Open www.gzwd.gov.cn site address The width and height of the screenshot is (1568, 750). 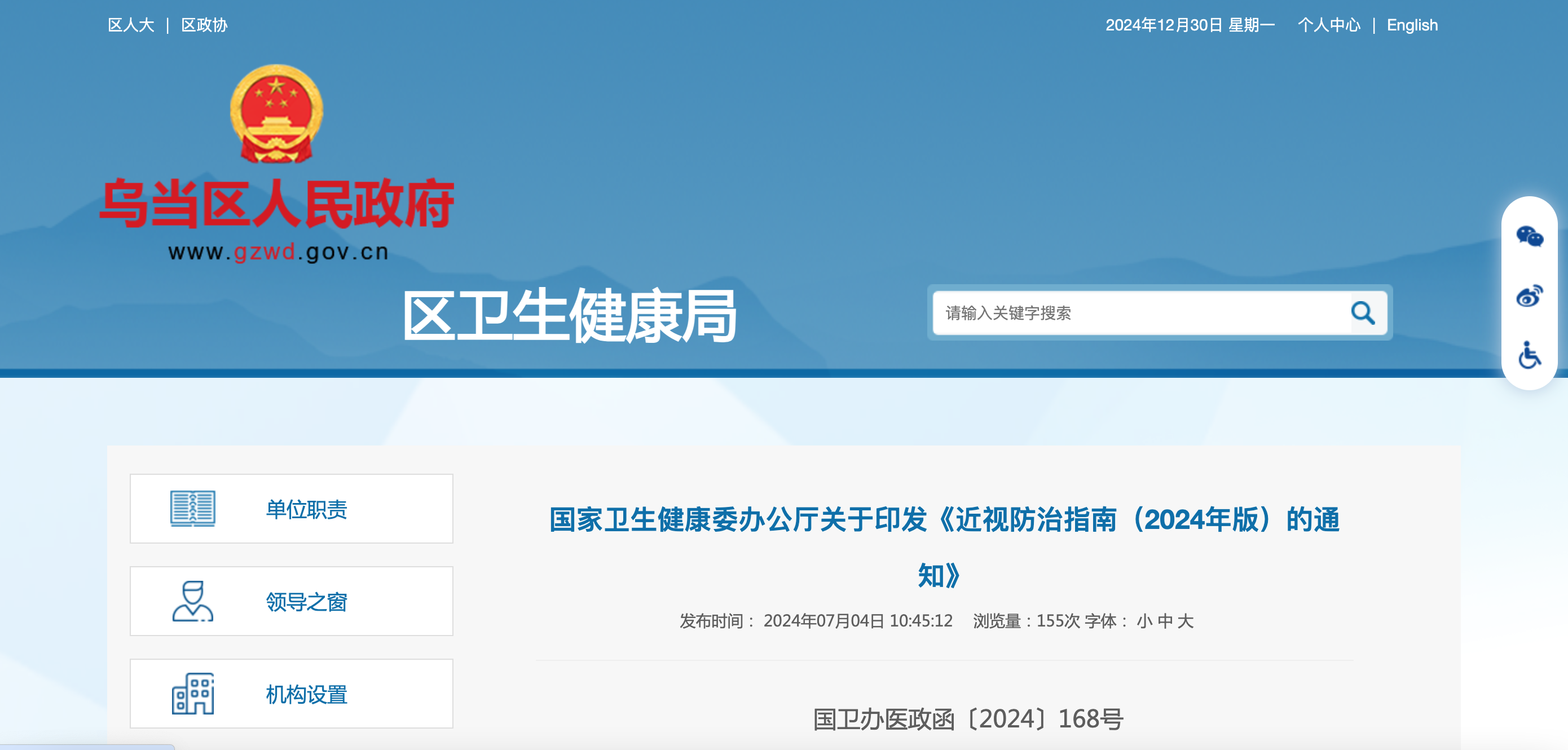click(x=278, y=252)
